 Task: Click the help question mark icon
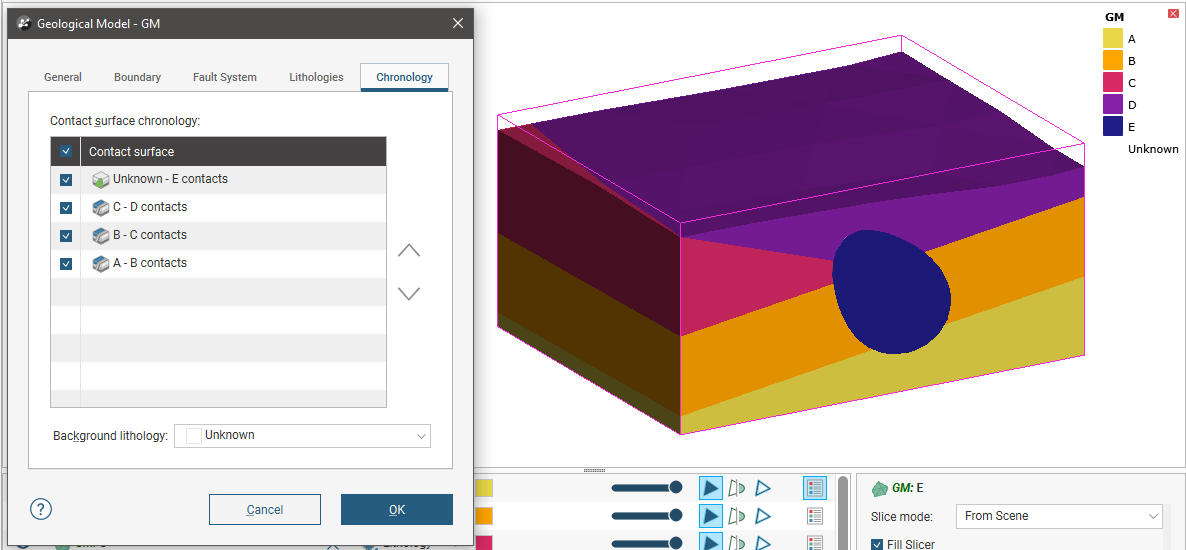point(41,509)
